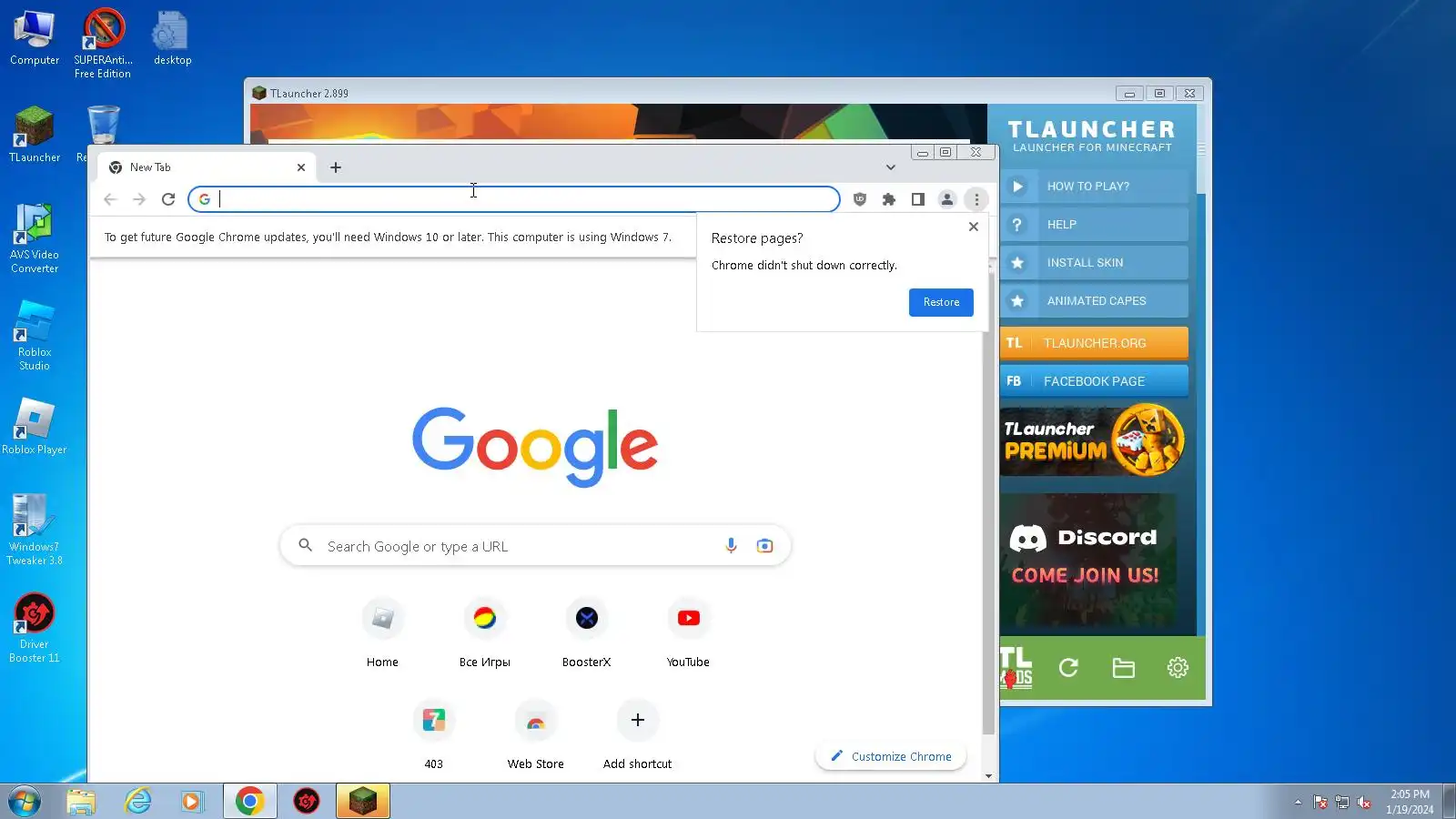Screen dimensions: 1456x819
Task: Click the Discord Come Join Us banner
Action: (x=1088, y=561)
